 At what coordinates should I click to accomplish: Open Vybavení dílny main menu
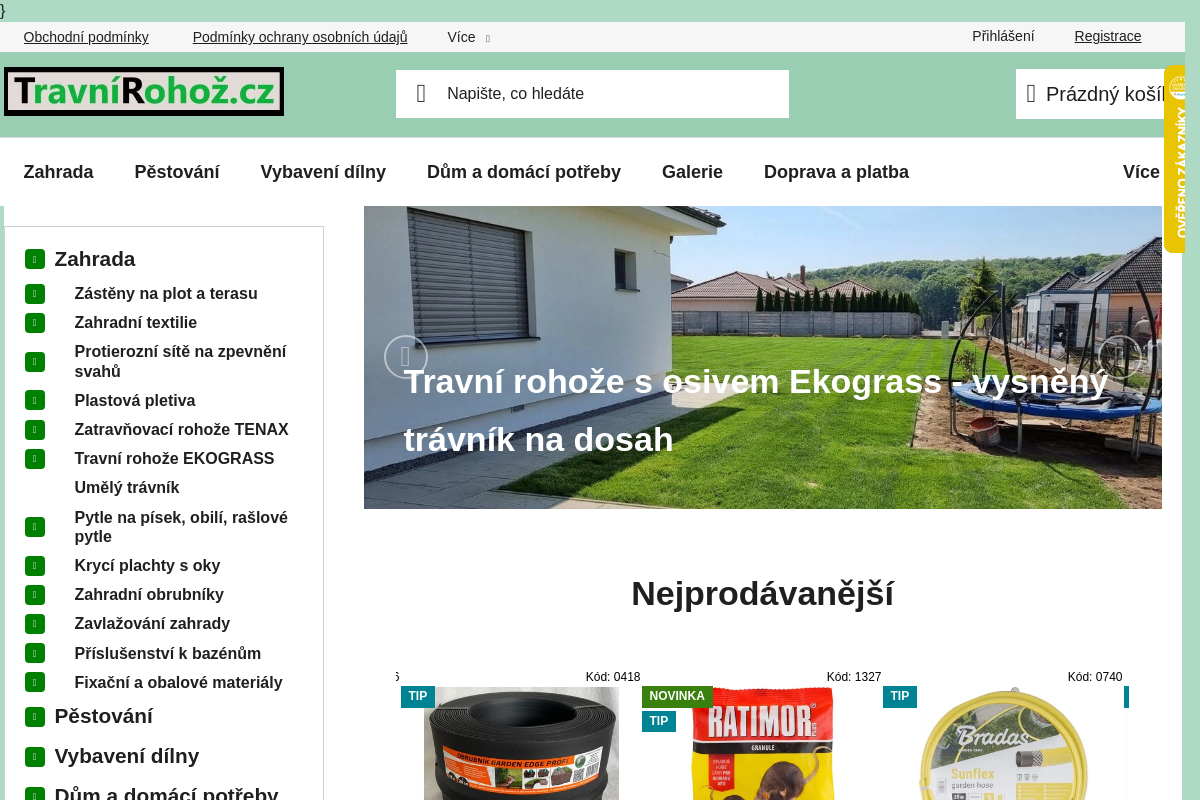pos(323,172)
